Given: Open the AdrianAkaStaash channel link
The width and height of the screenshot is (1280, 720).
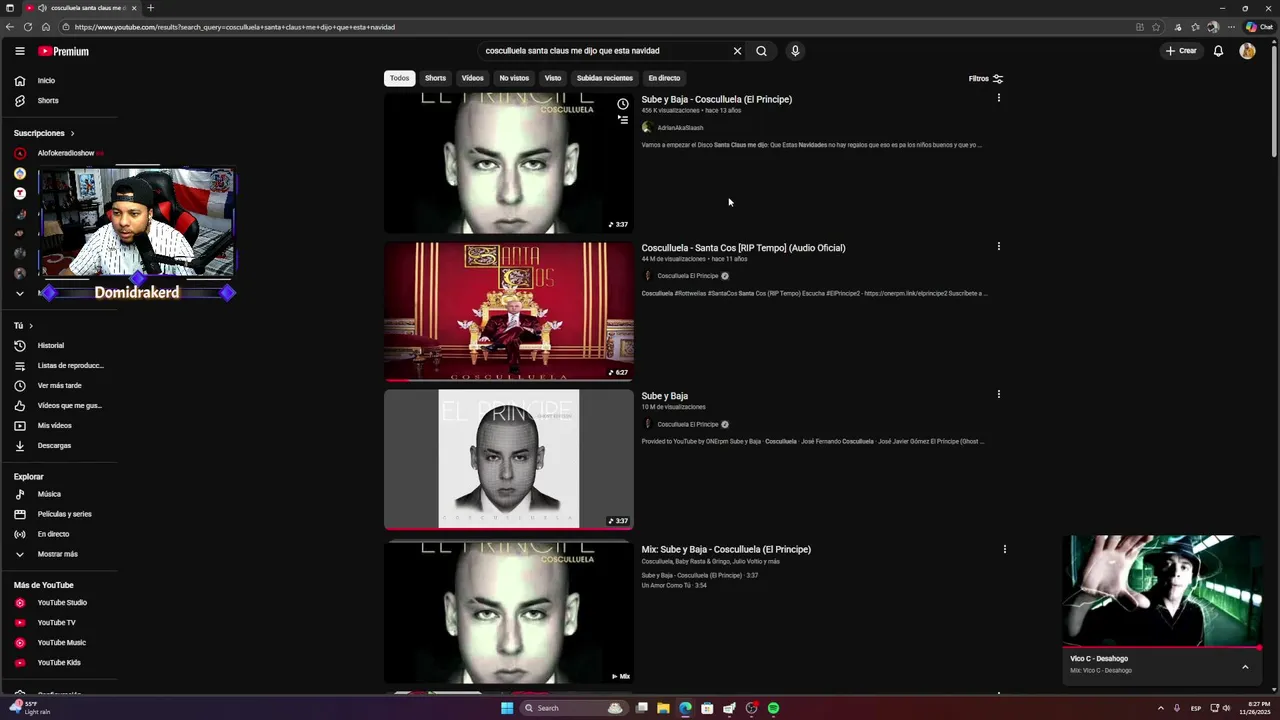Looking at the screenshot, I should coord(680,128).
